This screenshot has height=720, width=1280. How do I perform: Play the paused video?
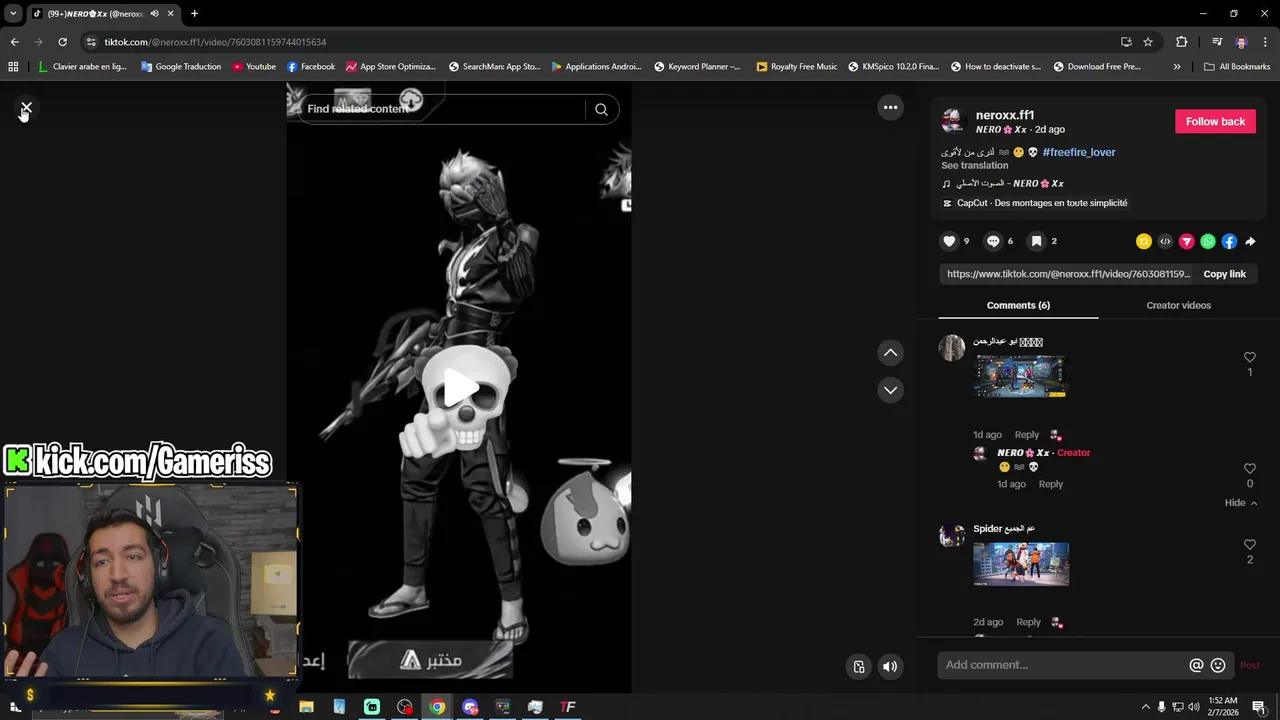click(x=459, y=387)
